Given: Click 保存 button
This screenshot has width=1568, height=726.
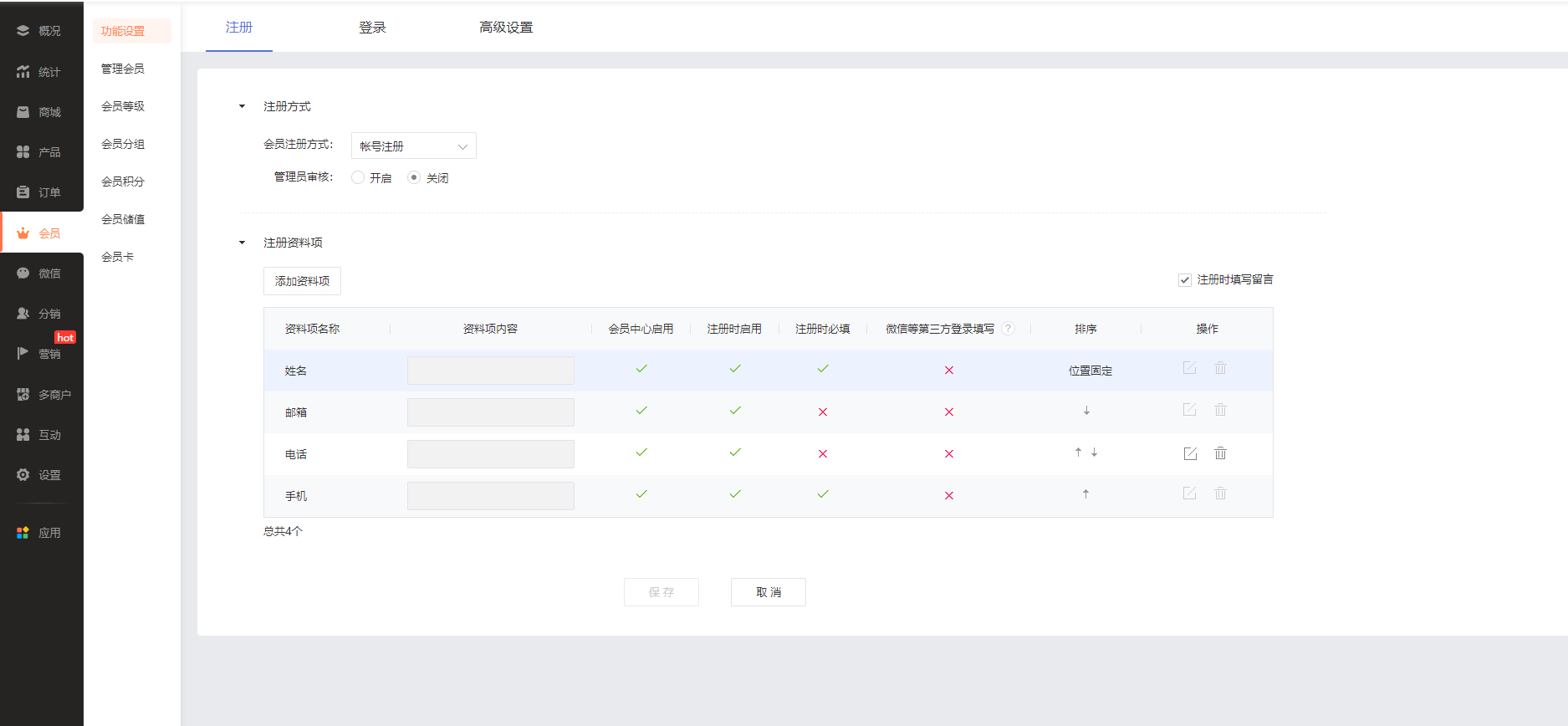Looking at the screenshot, I should pos(661,592).
